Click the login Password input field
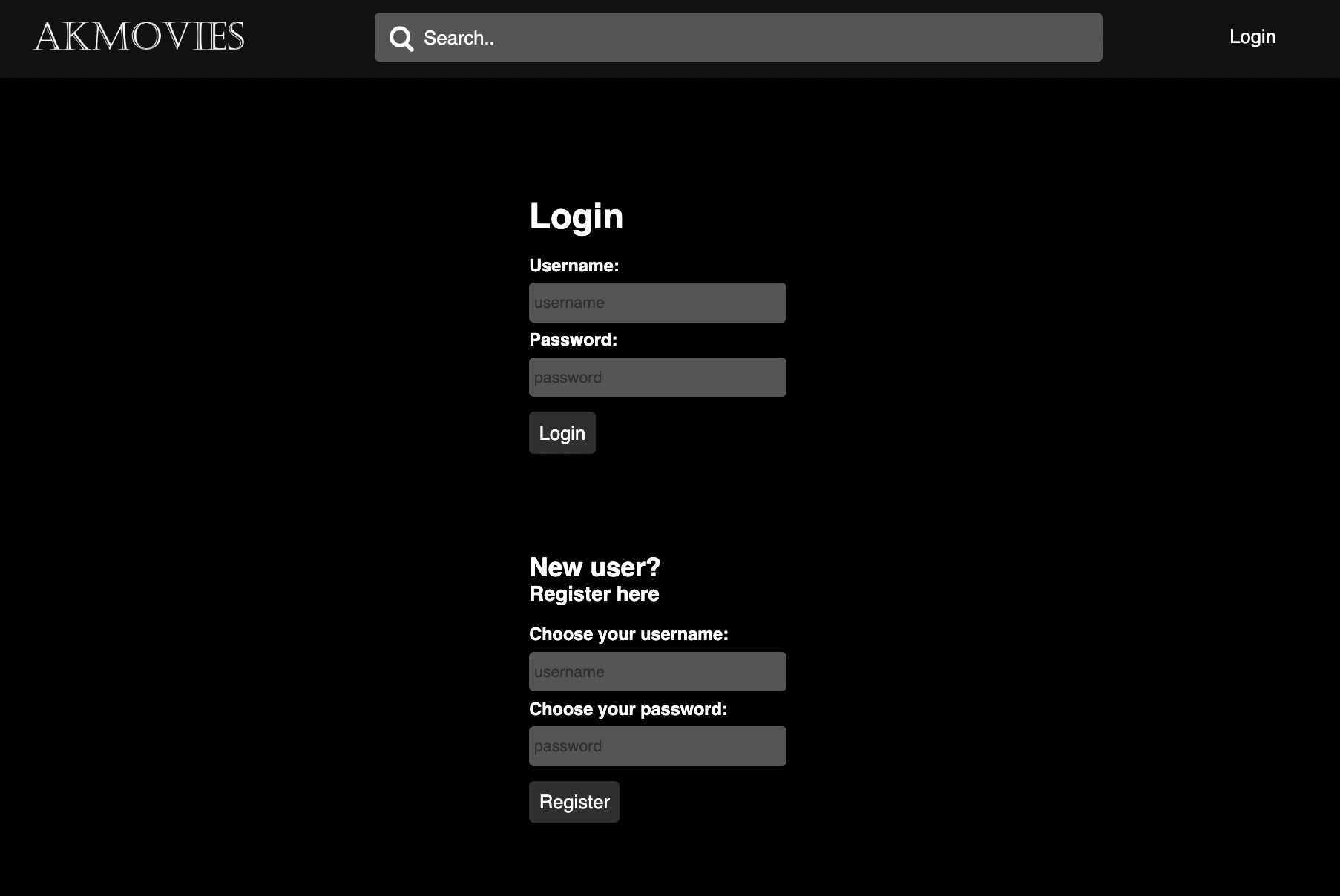 [657, 378]
